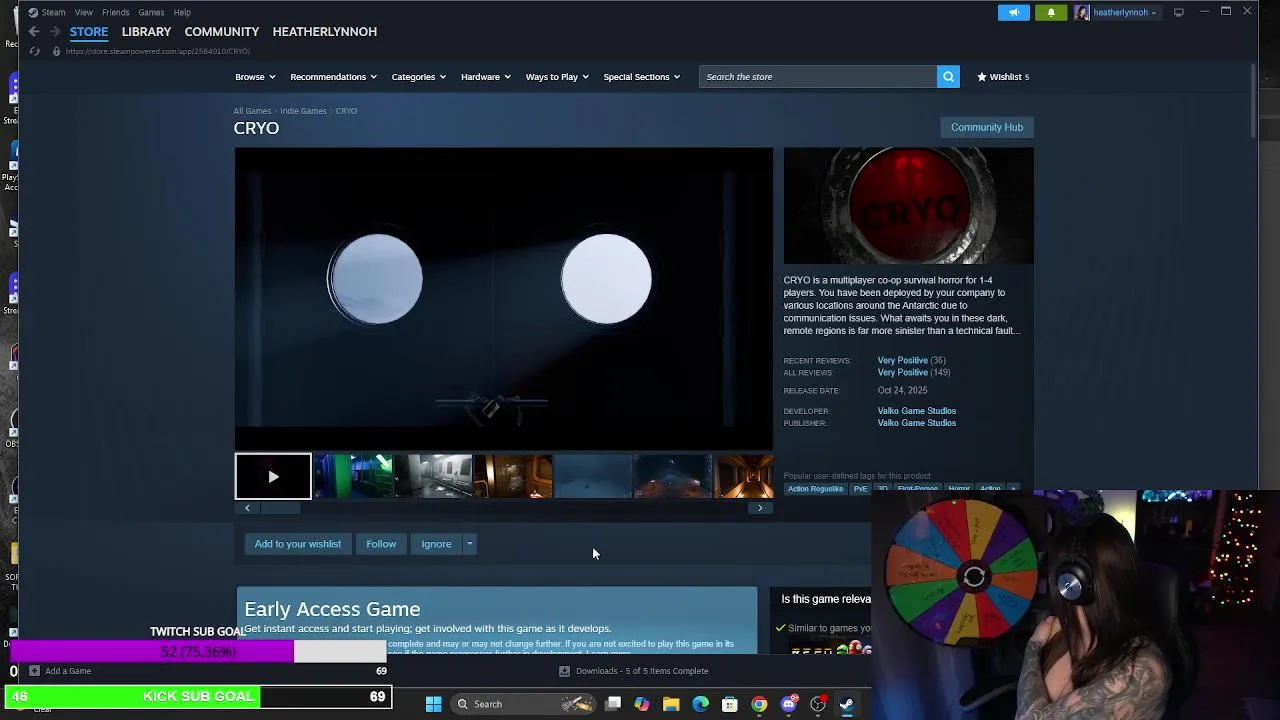1280x720 pixels.
Task: Expand more tags with plus button
Action: (1013, 489)
